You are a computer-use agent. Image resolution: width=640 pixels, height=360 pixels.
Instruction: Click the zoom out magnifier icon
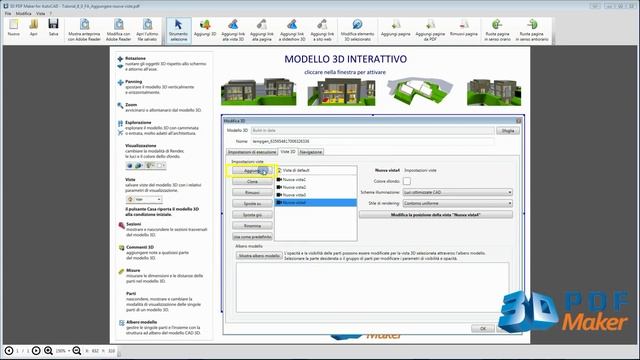76,351
